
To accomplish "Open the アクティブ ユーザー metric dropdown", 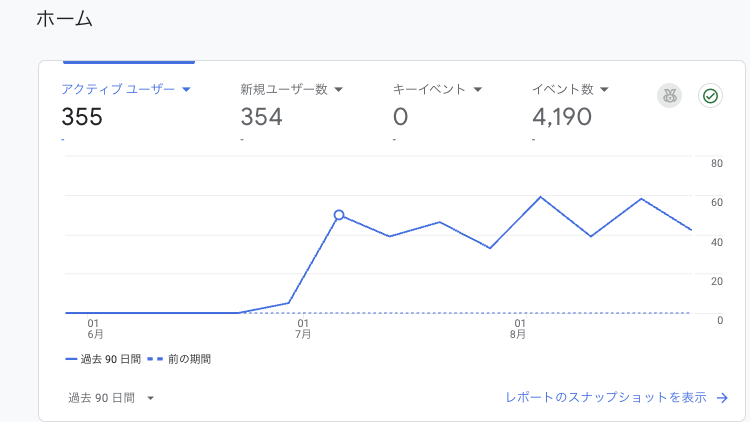I will (x=126, y=89).
